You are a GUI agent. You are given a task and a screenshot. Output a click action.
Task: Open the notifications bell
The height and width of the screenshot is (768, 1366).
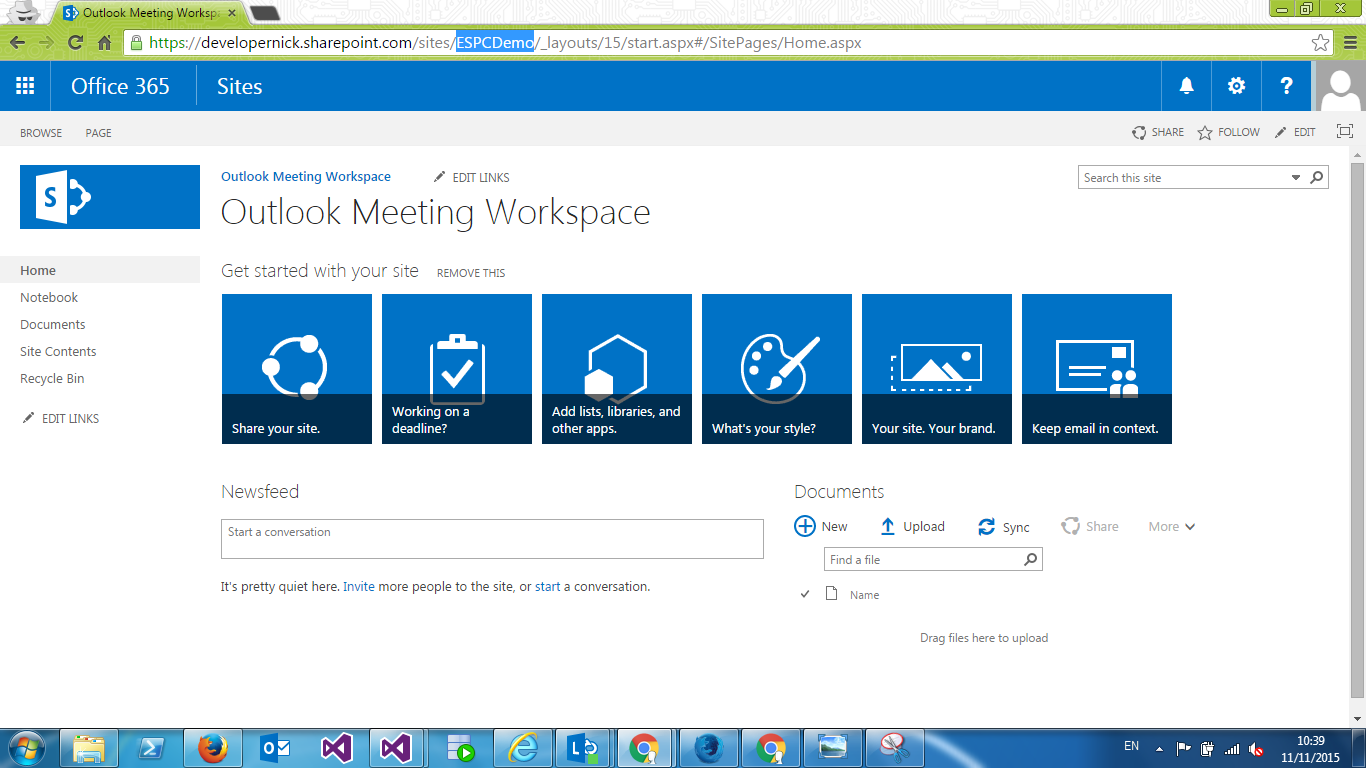tap(1186, 86)
